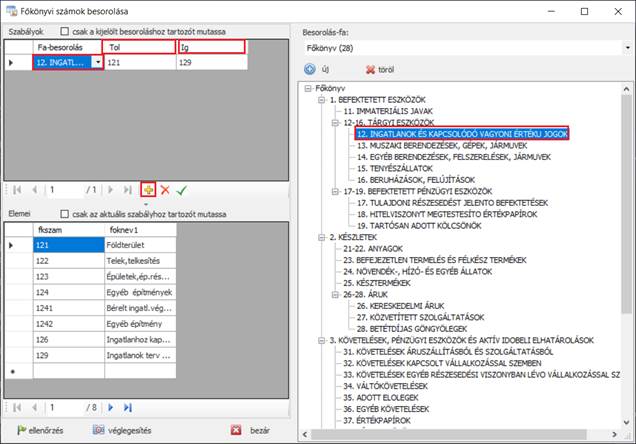
Task: Open the Fa-besorolás cell dropdown arrow
Action: click(x=97, y=62)
